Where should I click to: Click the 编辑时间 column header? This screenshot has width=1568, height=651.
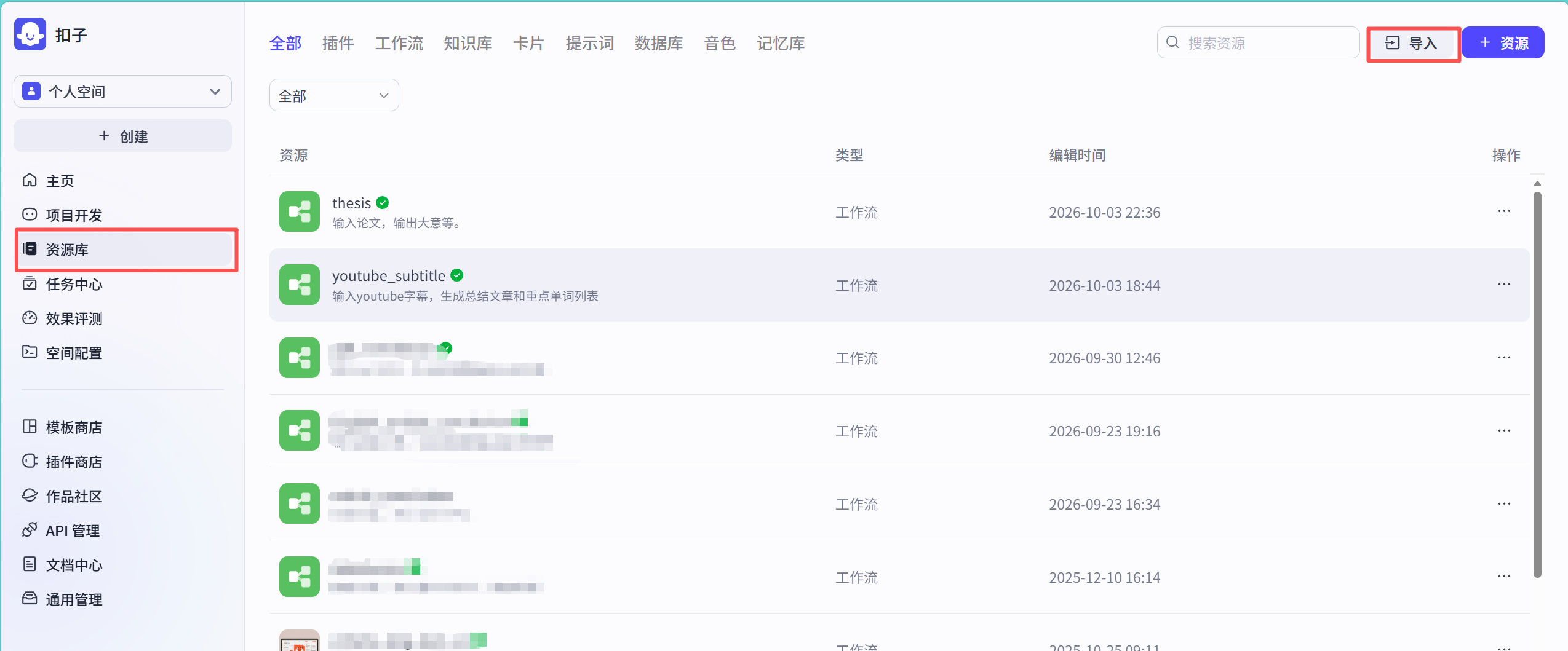tap(1077, 155)
